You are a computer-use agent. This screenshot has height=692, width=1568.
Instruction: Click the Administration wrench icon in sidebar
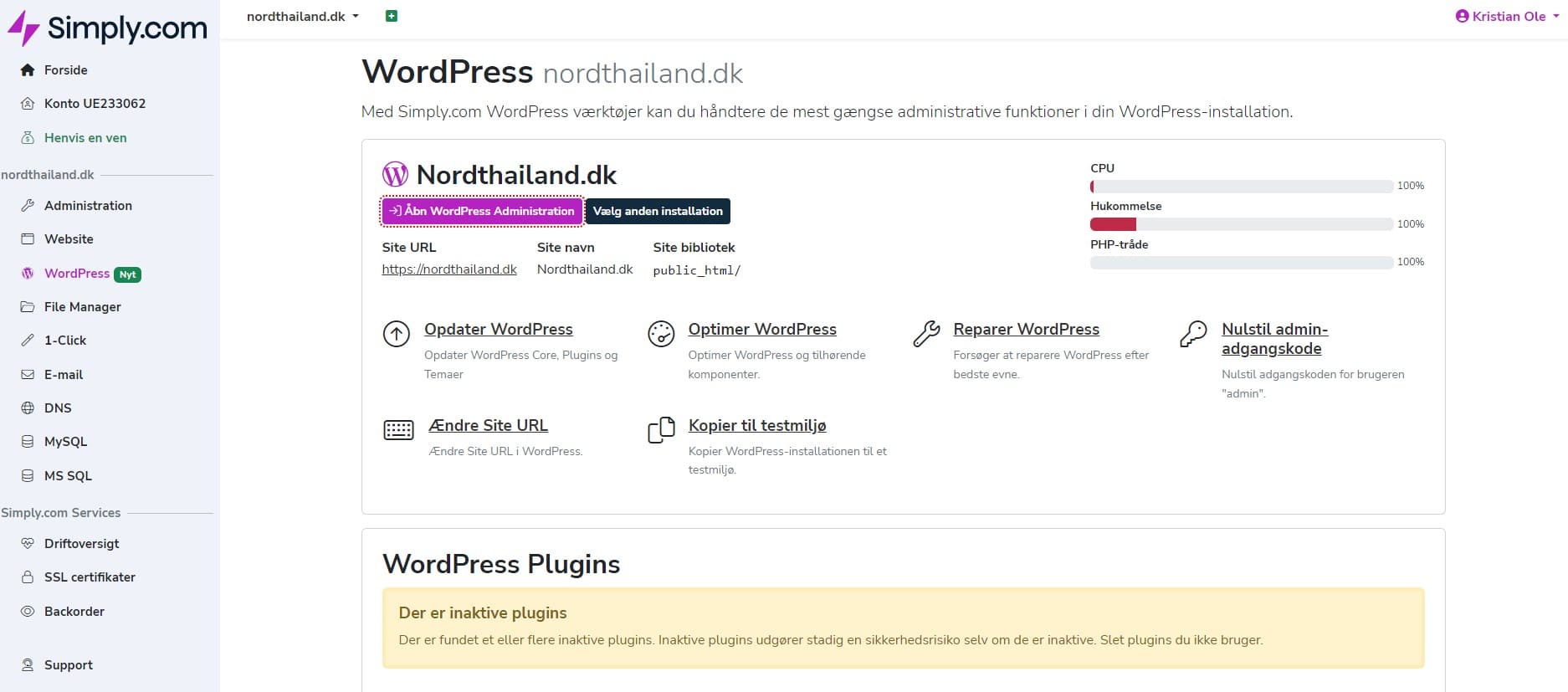tap(28, 206)
